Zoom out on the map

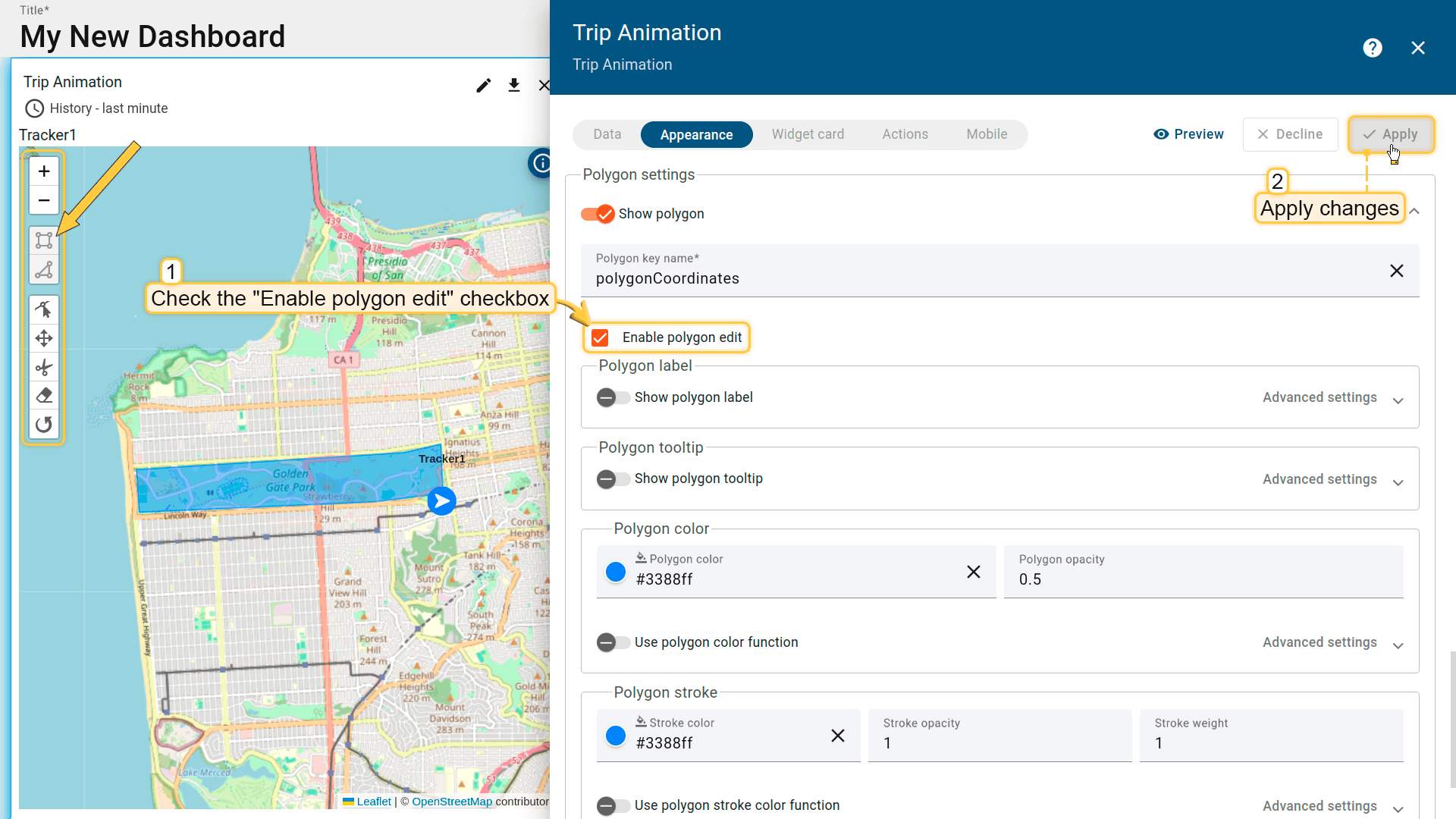point(44,201)
